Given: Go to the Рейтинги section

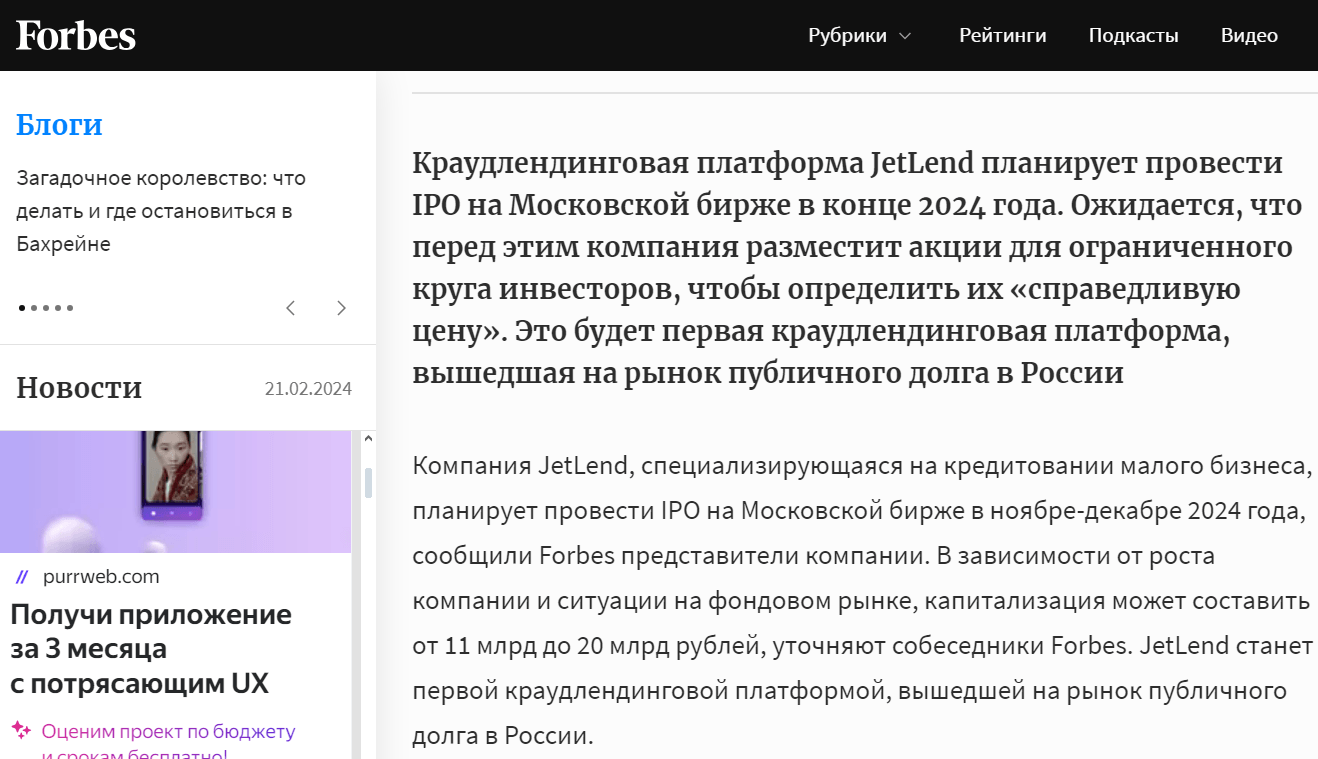Looking at the screenshot, I should click(x=1003, y=36).
